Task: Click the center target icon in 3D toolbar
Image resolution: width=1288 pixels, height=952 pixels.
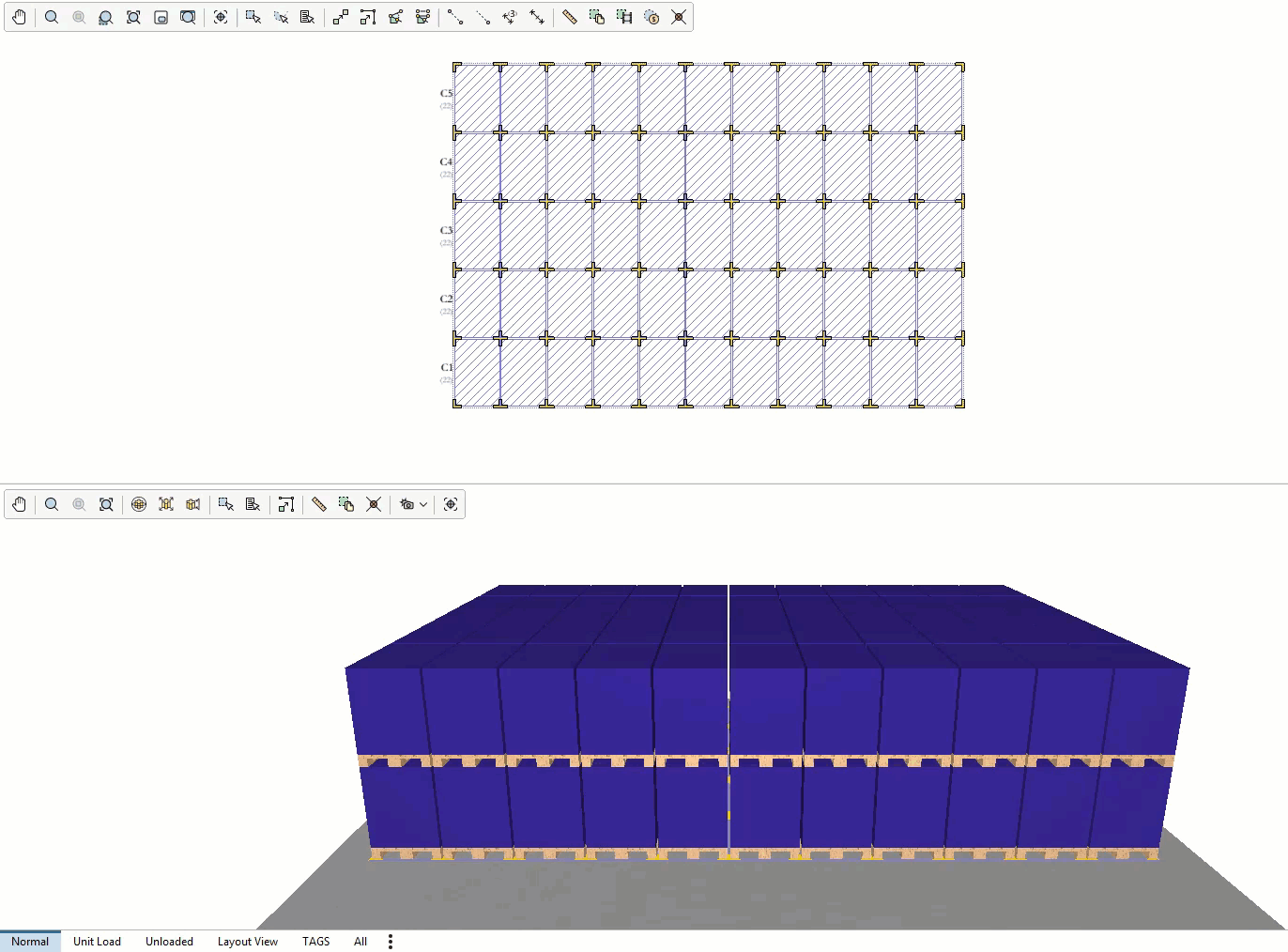Action: pyautogui.click(x=451, y=504)
